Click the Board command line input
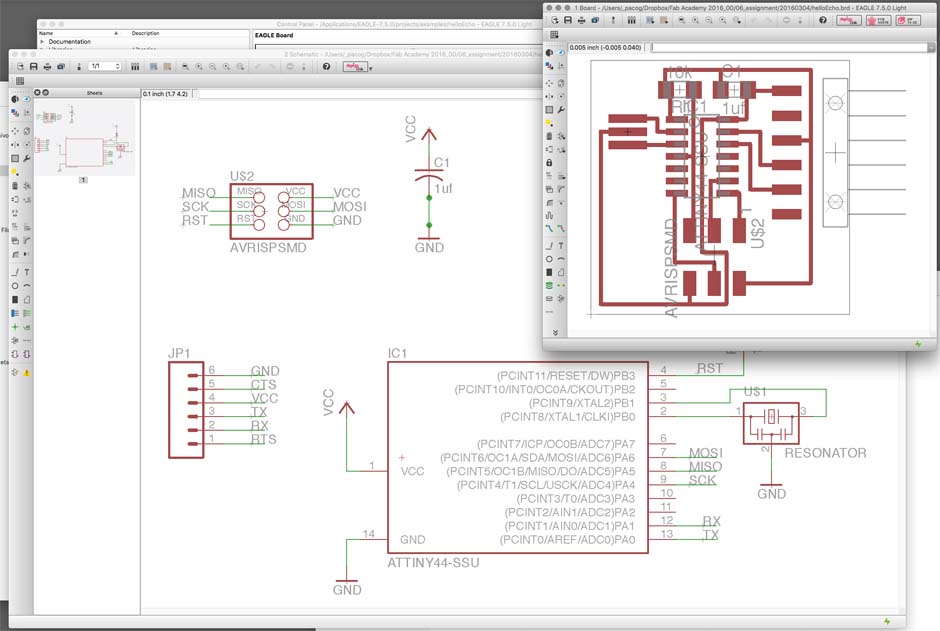940x631 pixels. (x=789, y=47)
